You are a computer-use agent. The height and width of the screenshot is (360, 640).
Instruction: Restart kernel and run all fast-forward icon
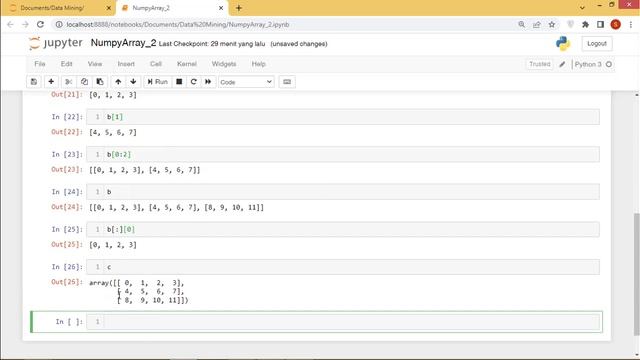pos(208,82)
